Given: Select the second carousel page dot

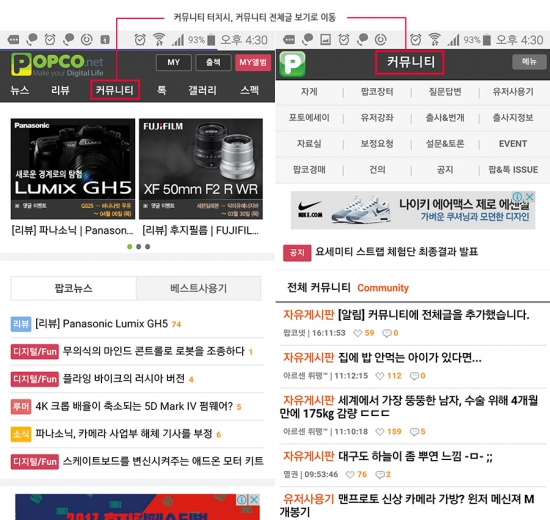Looking at the screenshot, I should coord(139,247).
